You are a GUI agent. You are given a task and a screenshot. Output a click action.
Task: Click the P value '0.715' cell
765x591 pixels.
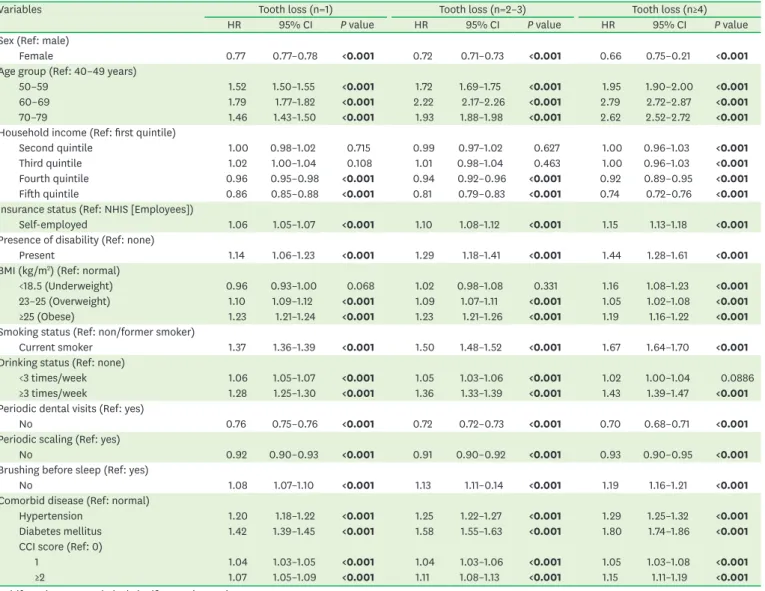click(359, 148)
